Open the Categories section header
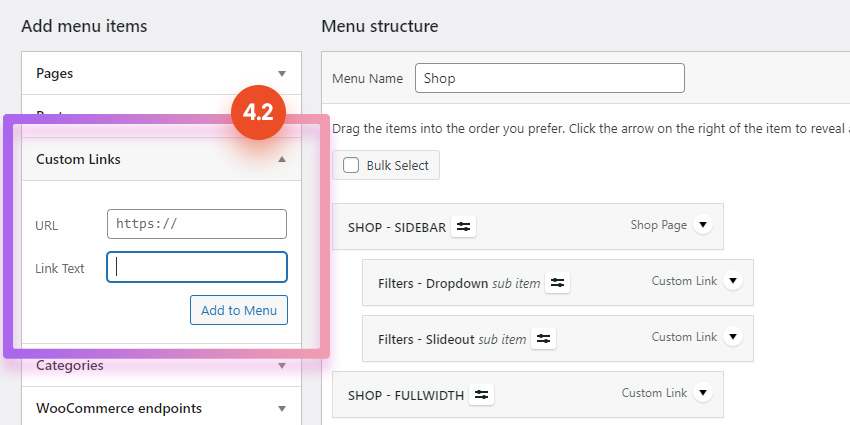The image size is (850, 425). (162, 365)
